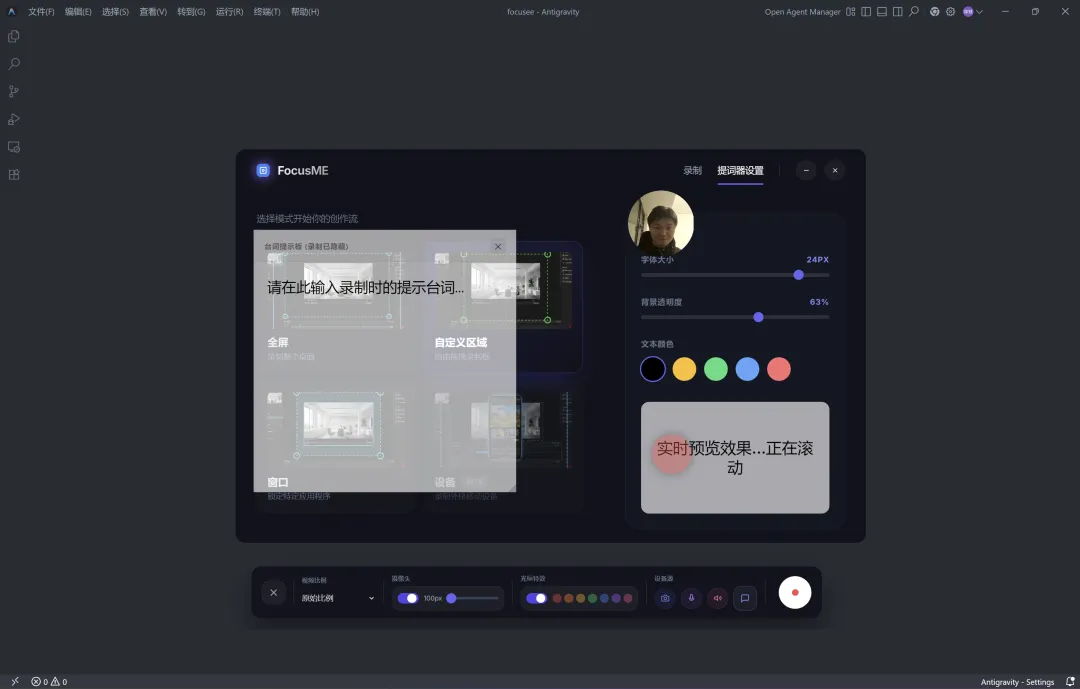
Task: Click the round webcam preview
Action: pos(661,223)
